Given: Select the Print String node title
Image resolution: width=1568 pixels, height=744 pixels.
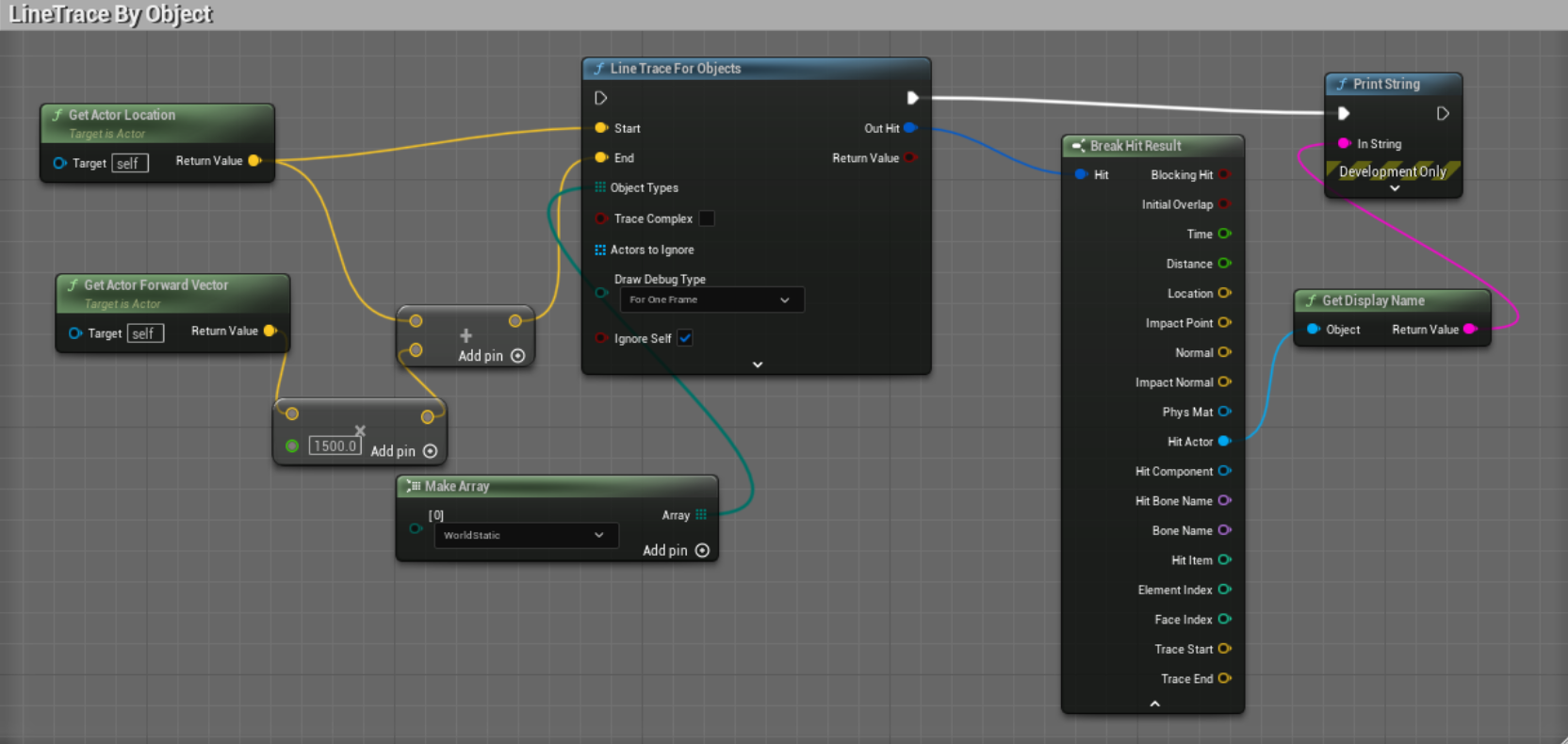Looking at the screenshot, I should [x=1386, y=84].
